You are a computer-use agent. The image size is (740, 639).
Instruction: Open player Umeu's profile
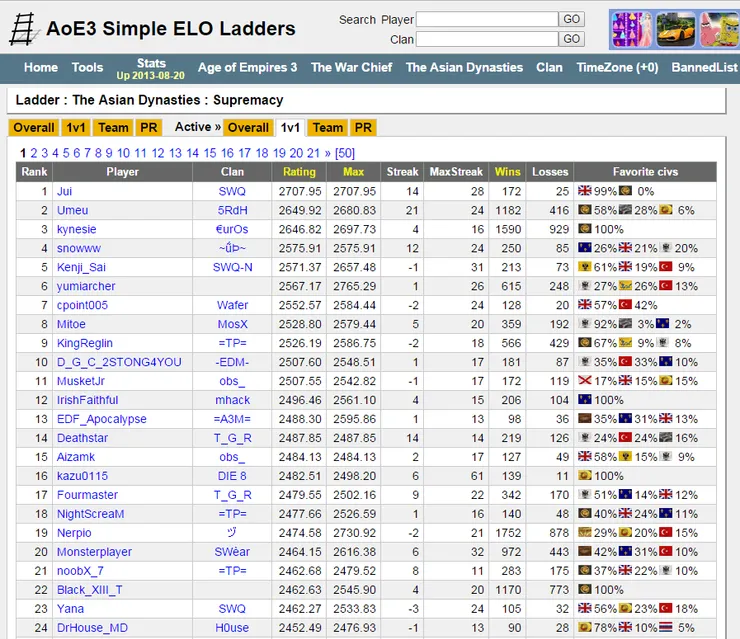pos(73,210)
